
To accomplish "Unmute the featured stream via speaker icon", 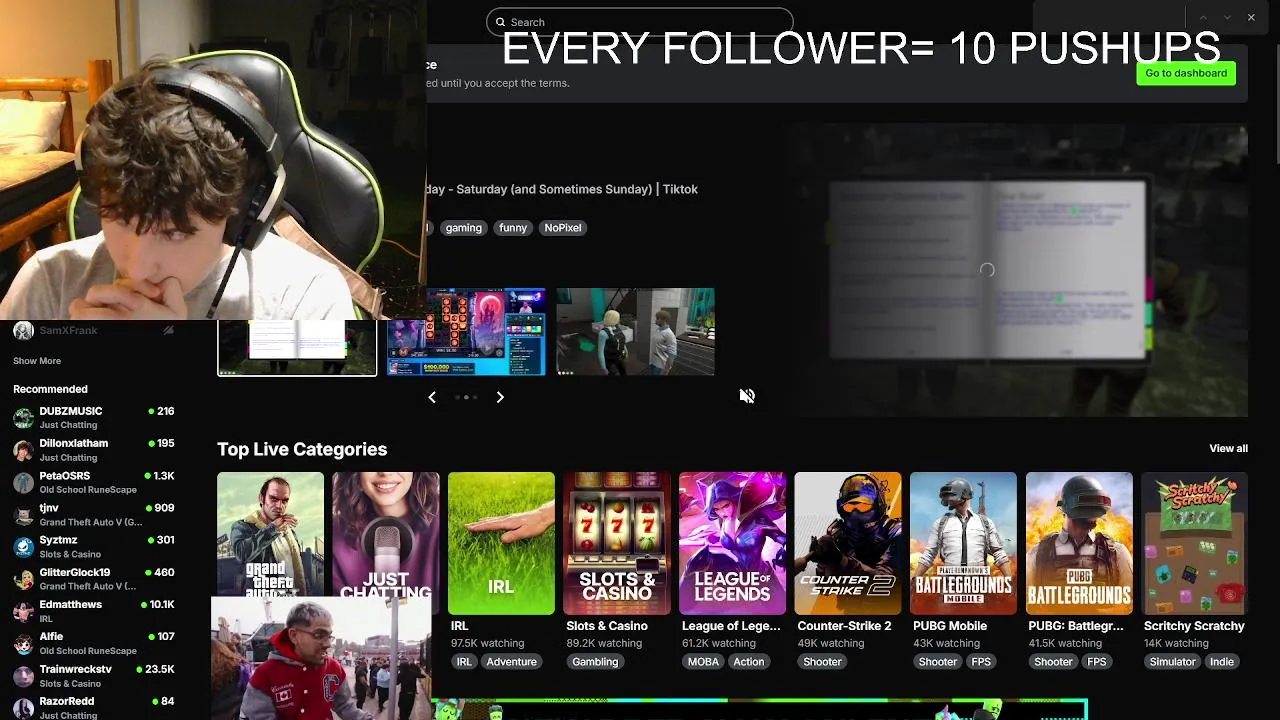I will 747,396.
